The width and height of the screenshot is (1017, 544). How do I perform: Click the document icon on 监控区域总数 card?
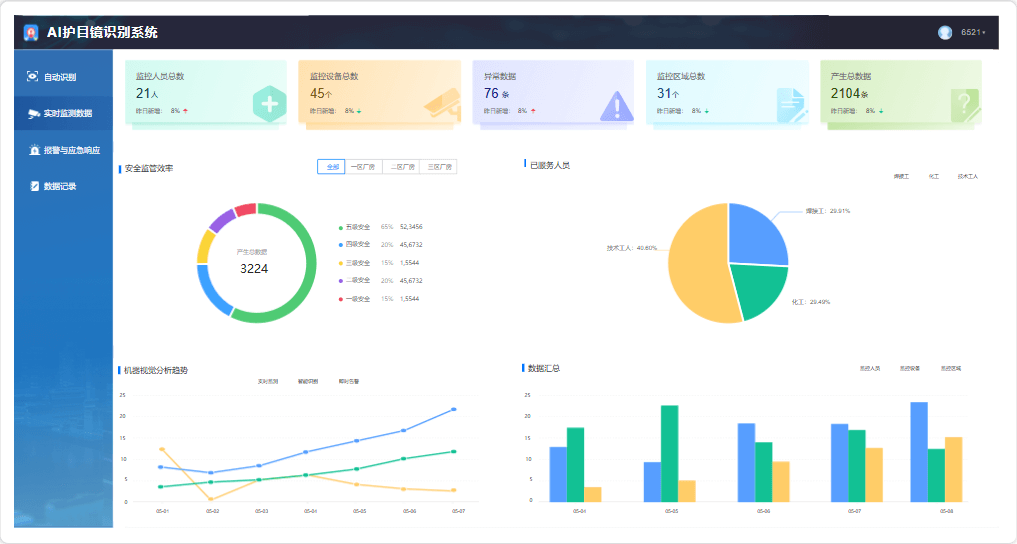coord(791,104)
